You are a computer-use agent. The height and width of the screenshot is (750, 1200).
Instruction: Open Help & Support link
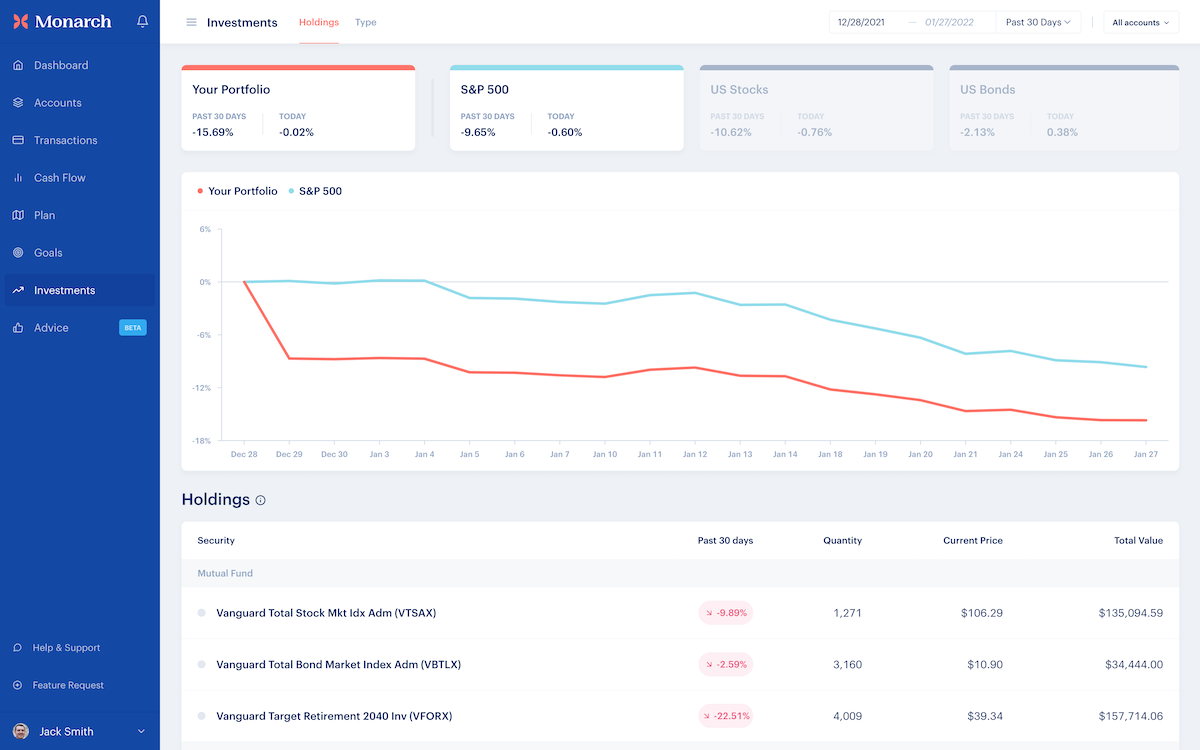tap(66, 648)
